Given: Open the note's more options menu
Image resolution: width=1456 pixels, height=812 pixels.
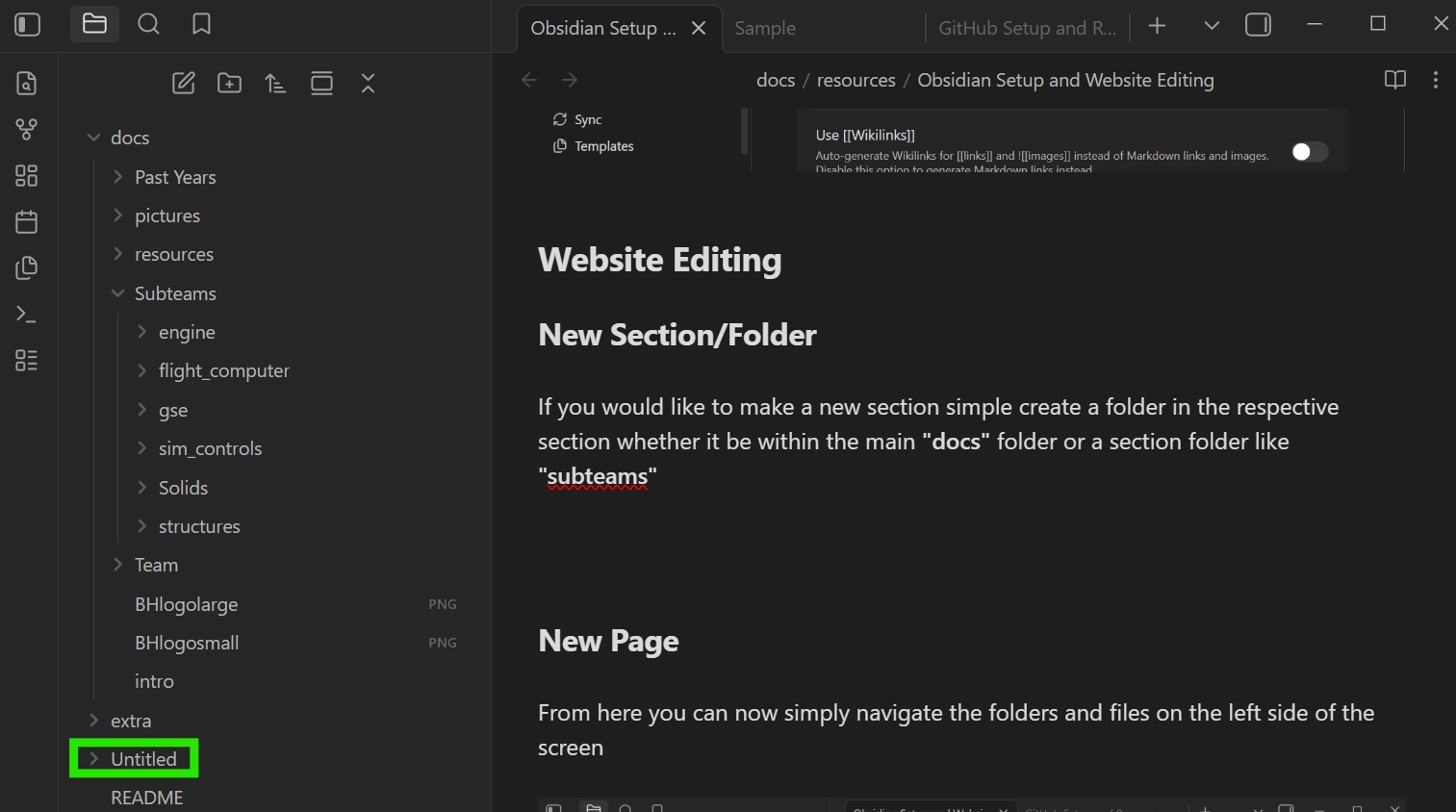Looking at the screenshot, I should [x=1436, y=80].
